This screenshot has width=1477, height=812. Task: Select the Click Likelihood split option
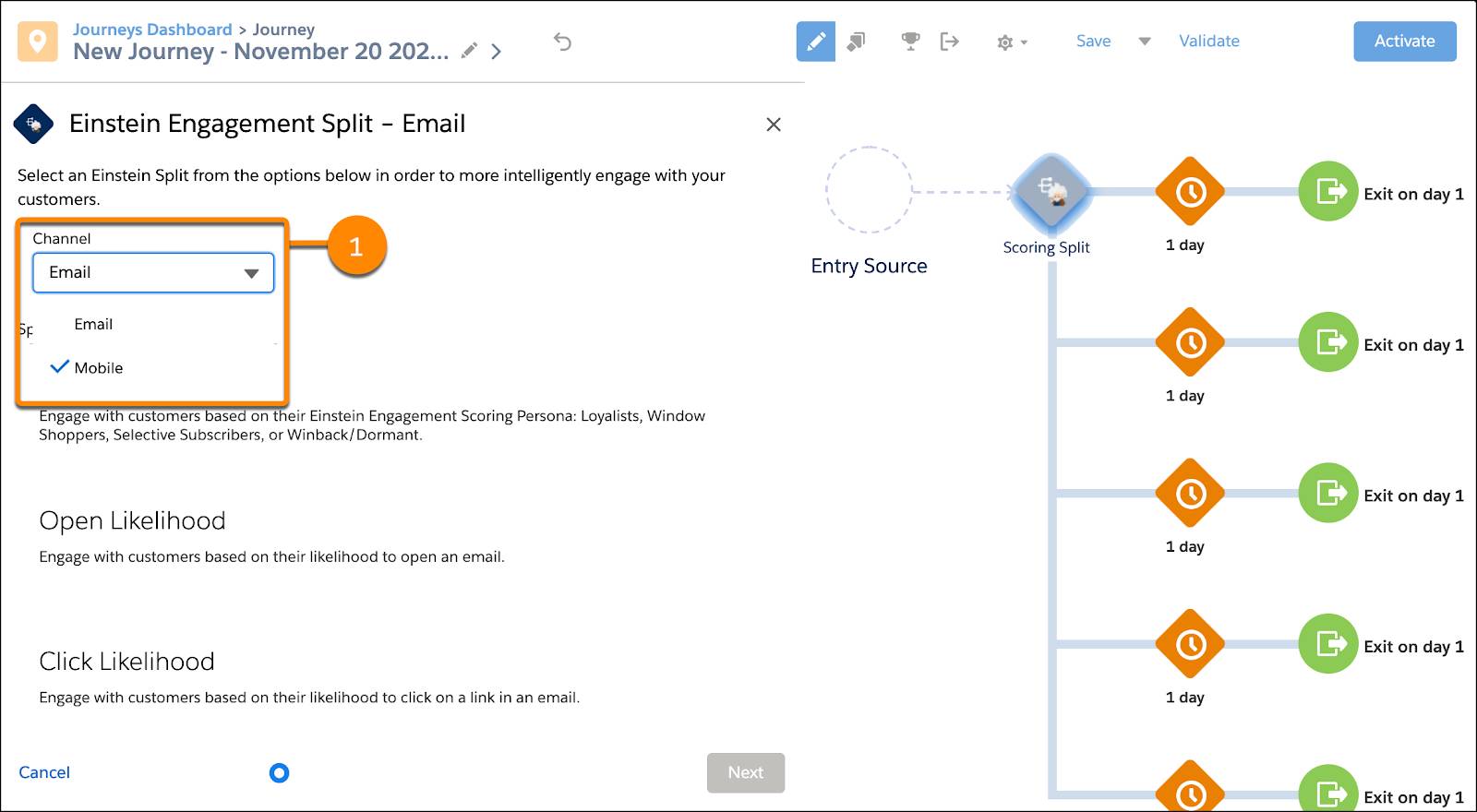(x=126, y=662)
